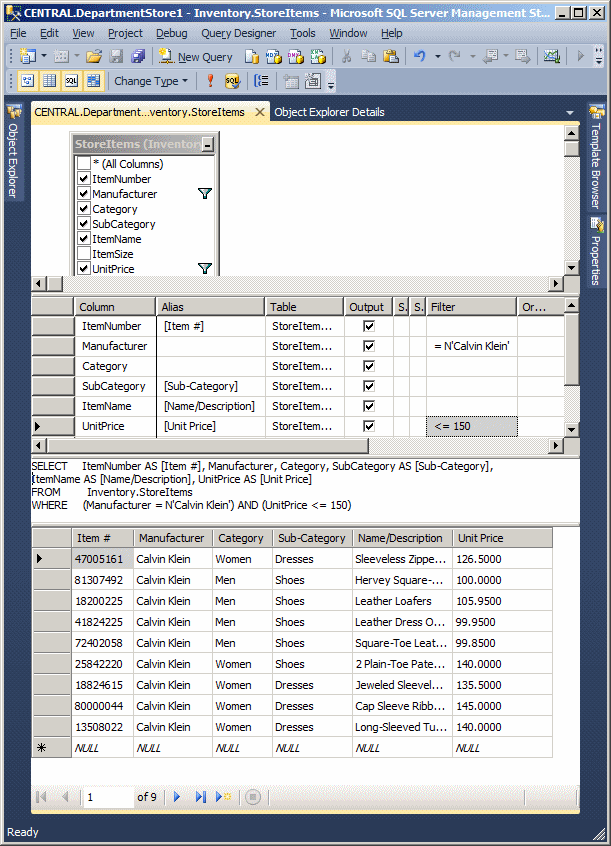Click the Copy icon
The height and width of the screenshot is (846, 611).
coord(369,57)
